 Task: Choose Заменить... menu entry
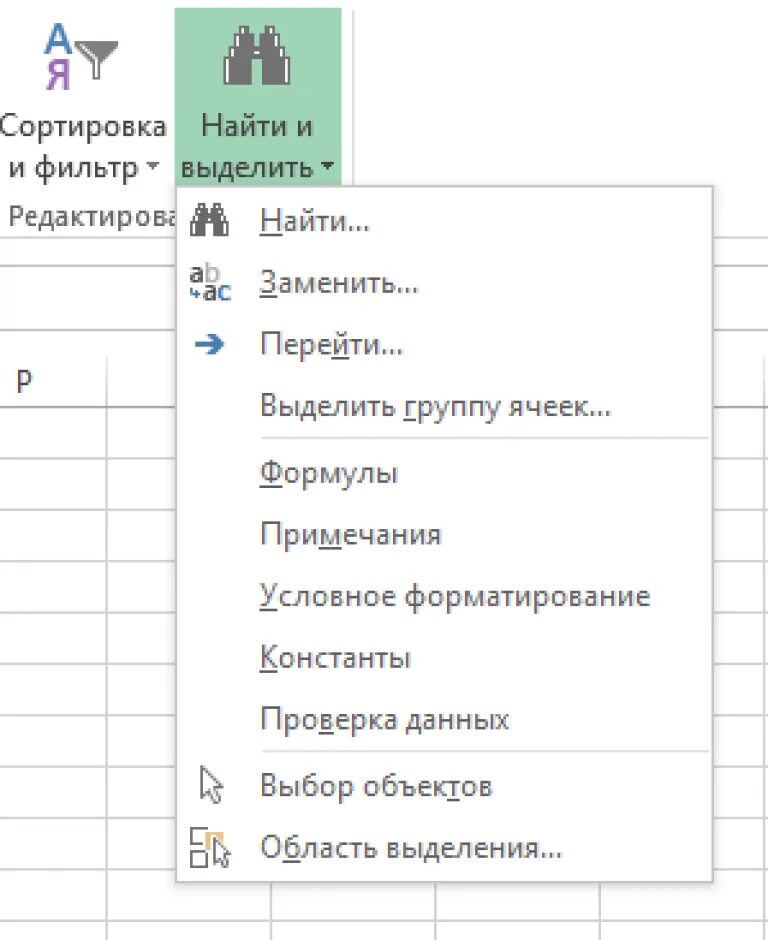coord(444,282)
